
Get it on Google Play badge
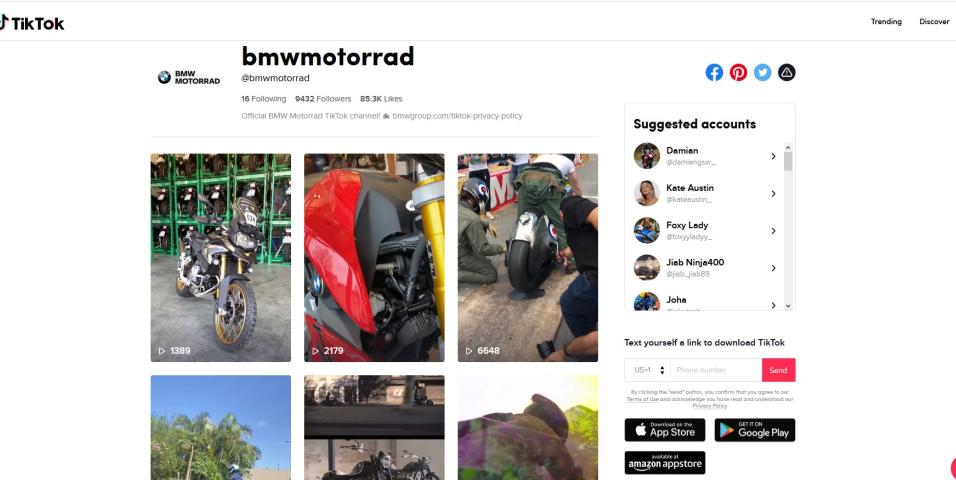755,430
